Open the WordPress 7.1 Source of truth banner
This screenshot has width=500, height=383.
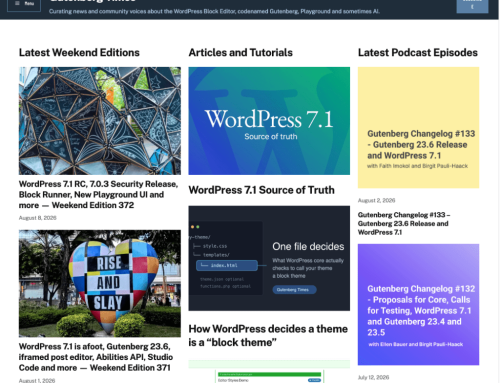(x=269, y=121)
